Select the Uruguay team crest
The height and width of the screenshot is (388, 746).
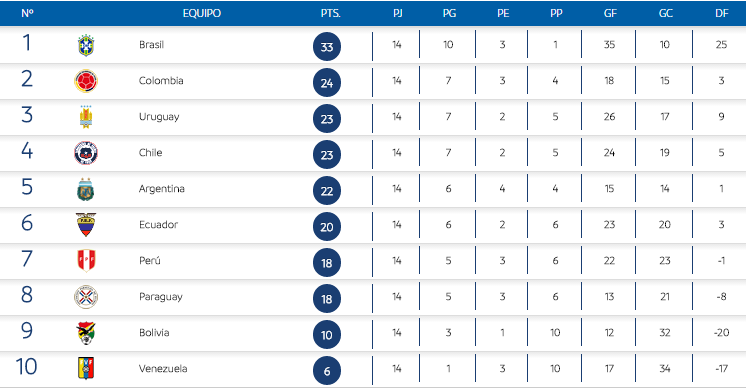pos(86,117)
